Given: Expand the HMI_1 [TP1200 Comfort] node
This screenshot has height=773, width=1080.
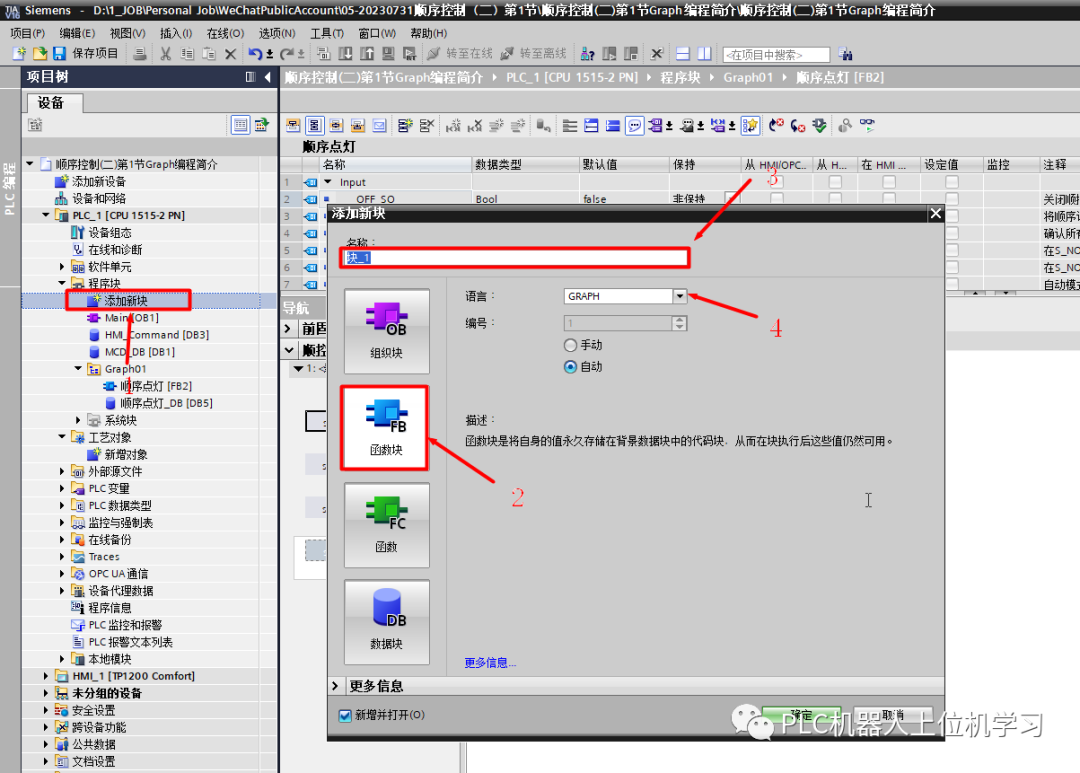Looking at the screenshot, I should 46,676.
